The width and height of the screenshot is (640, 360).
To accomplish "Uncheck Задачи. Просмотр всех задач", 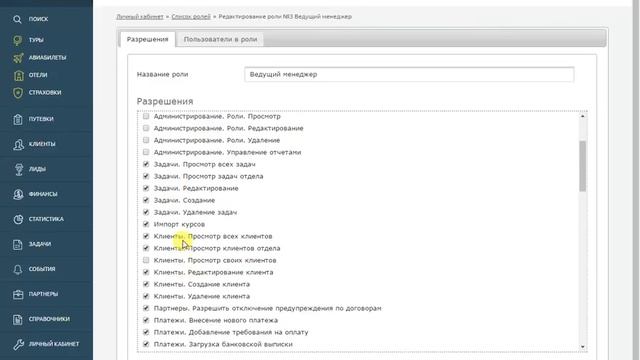I will (x=146, y=164).
